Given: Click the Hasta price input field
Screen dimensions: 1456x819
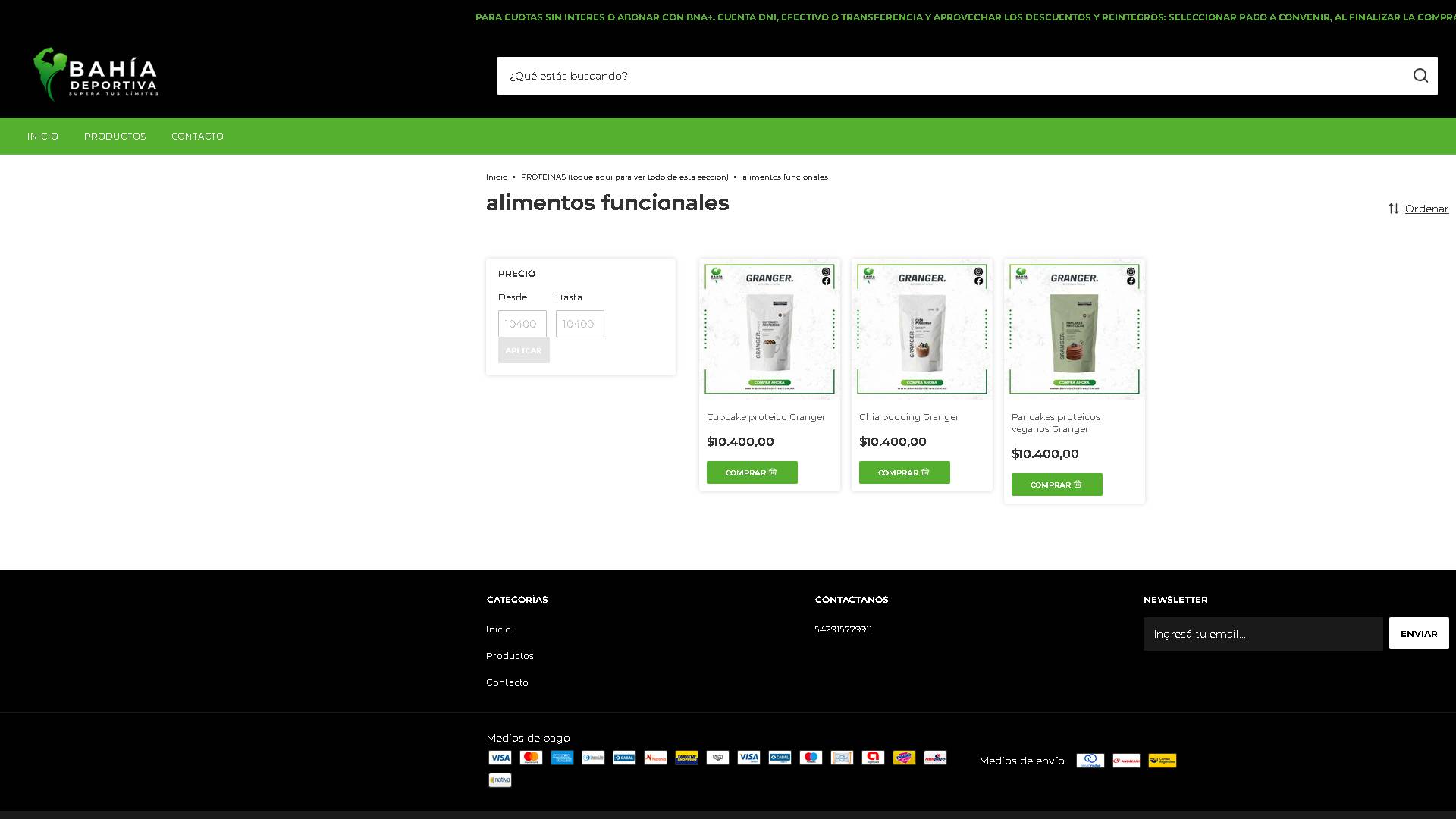Looking at the screenshot, I should click(x=580, y=324).
